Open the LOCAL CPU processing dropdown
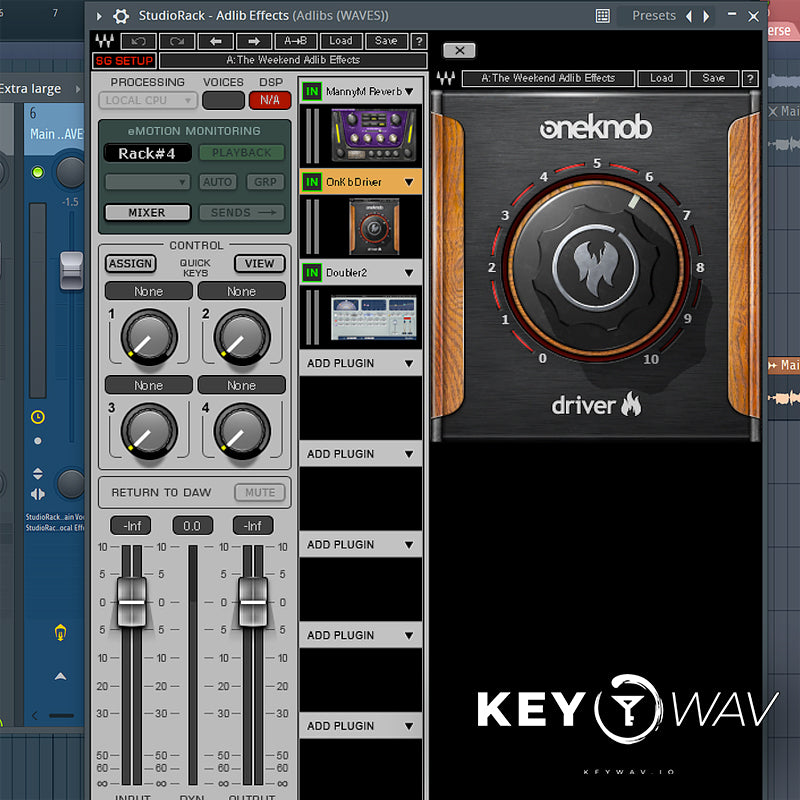800x800 pixels. coord(148,101)
